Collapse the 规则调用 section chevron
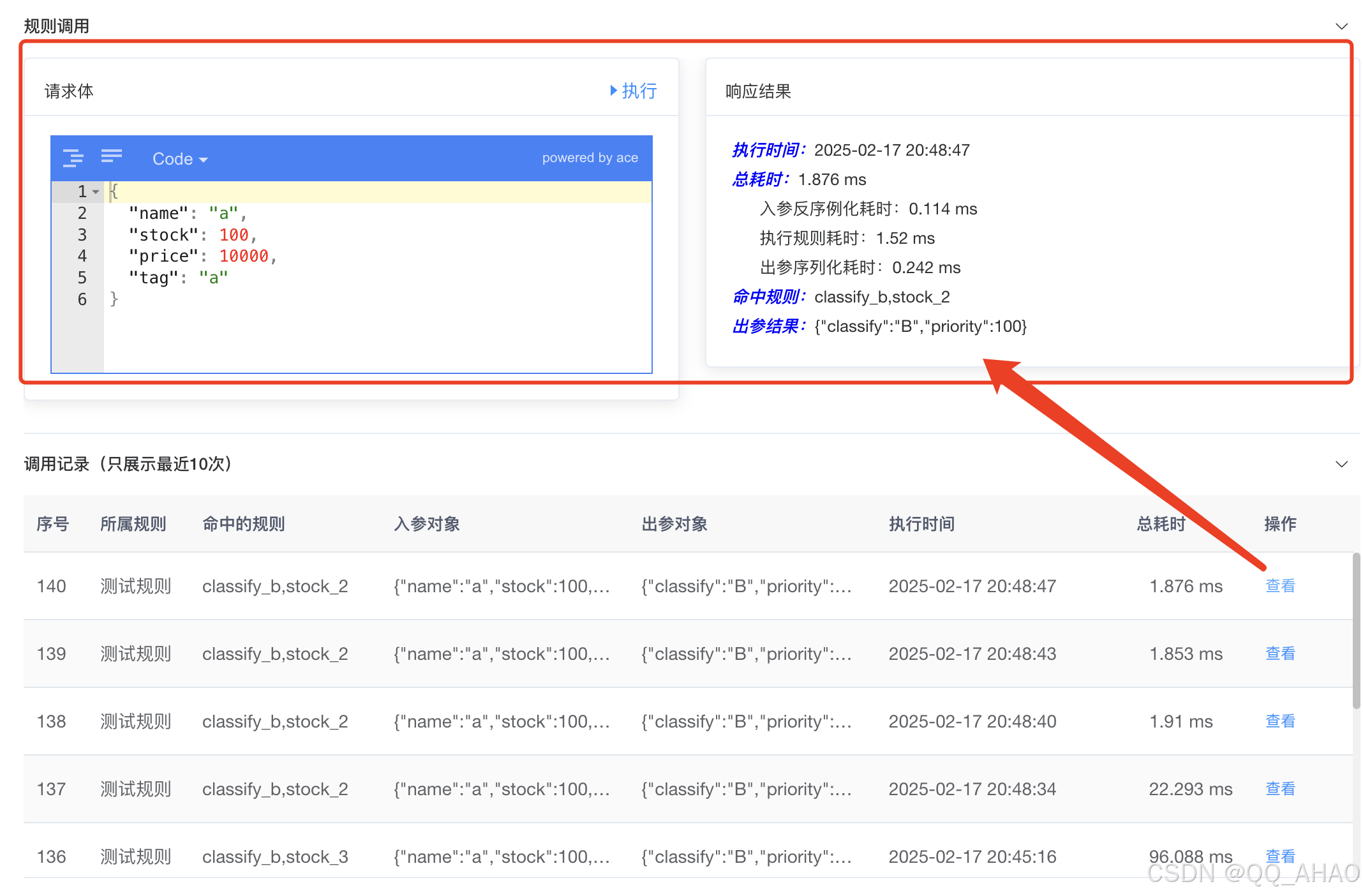 [x=1341, y=26]
